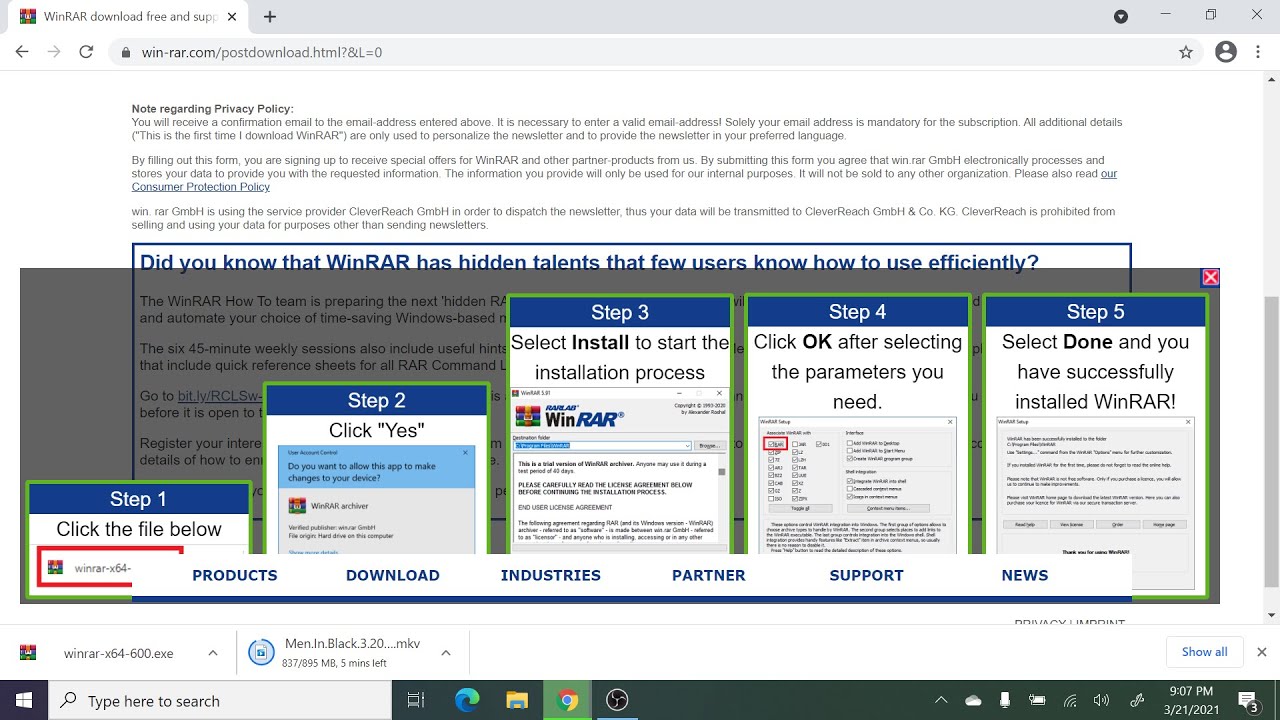Open the INDUSTRIES menu
Image resolution: width=1280 pixels, height=720 pixels.
tap(550, 575)
